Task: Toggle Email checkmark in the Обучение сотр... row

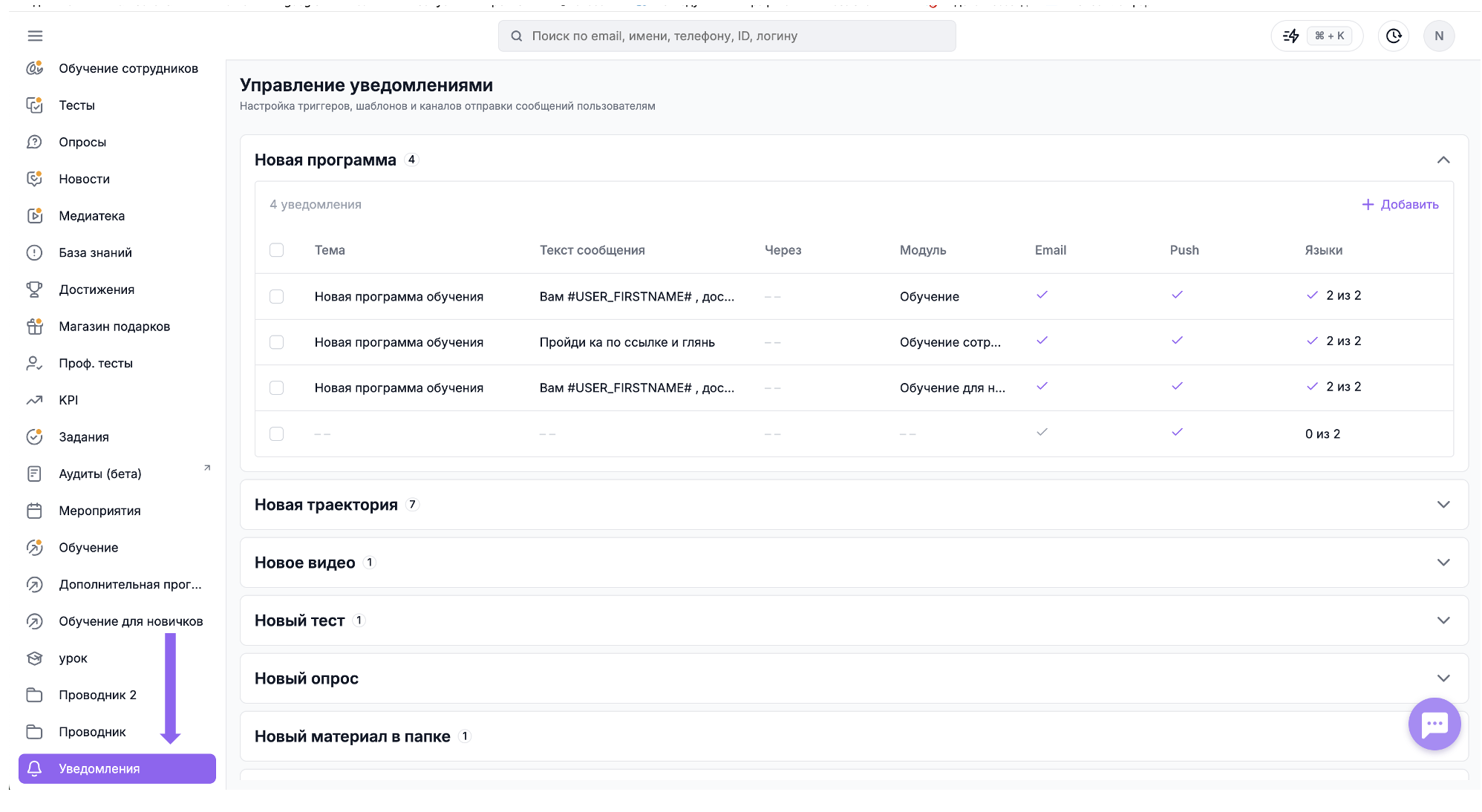Action: (x=1042, y=341)
